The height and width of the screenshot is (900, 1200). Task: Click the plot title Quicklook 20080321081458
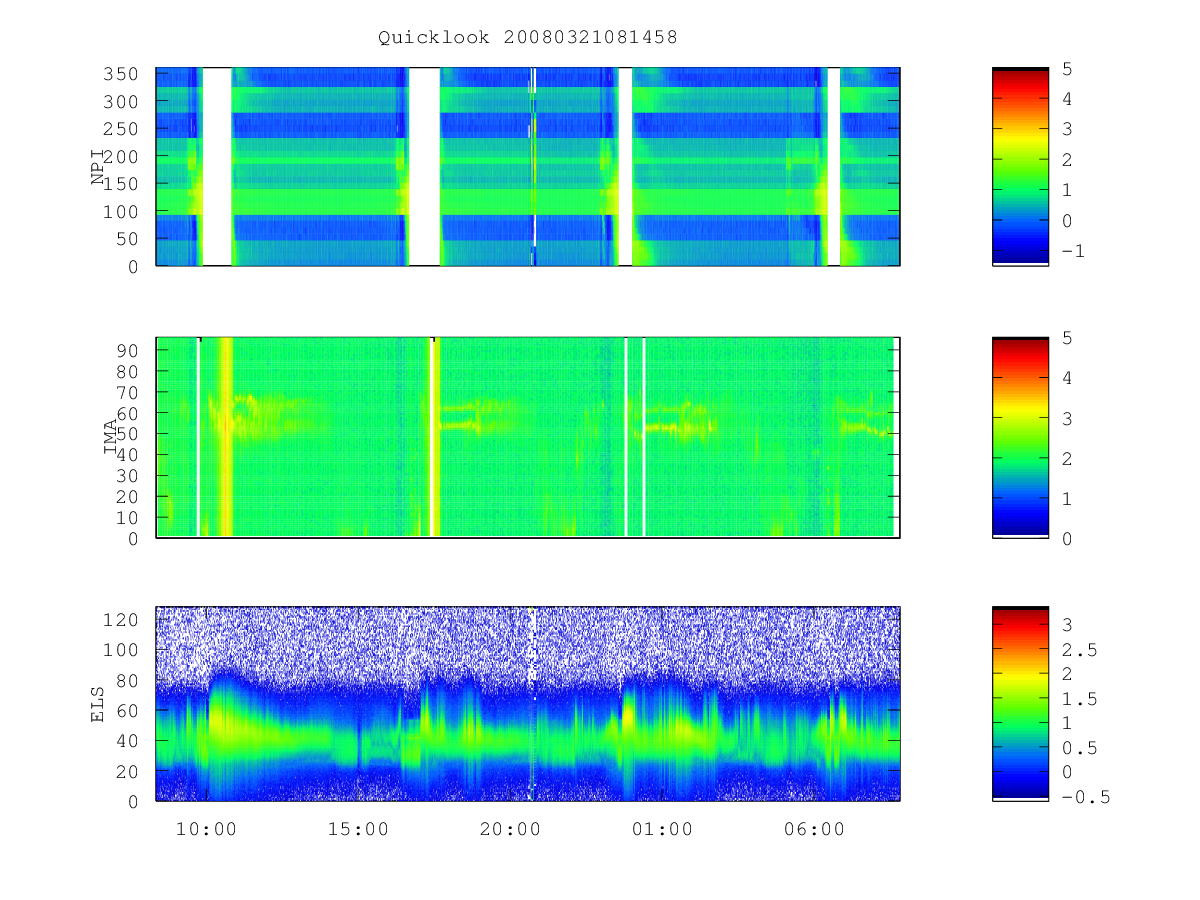(x=528, y=37)
